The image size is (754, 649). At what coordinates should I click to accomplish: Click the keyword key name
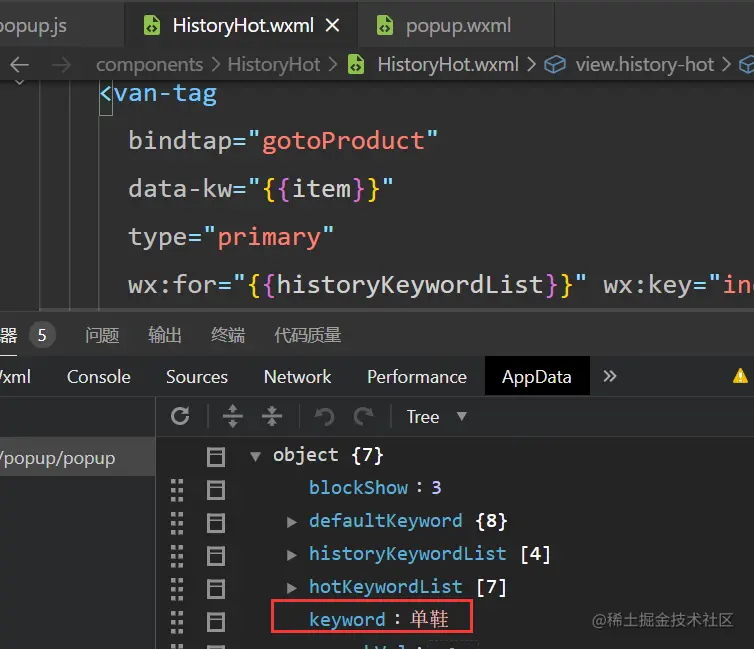pos(347,620)
